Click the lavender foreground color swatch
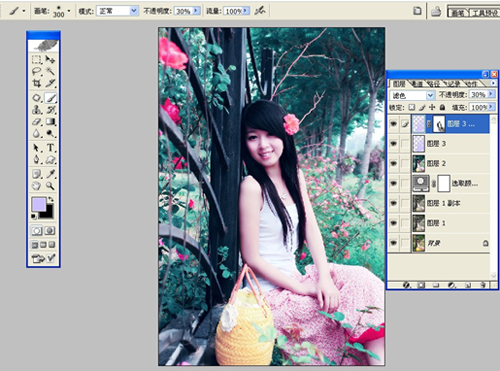500x371 pixels. pyautogui.click(x=39, y=204)
